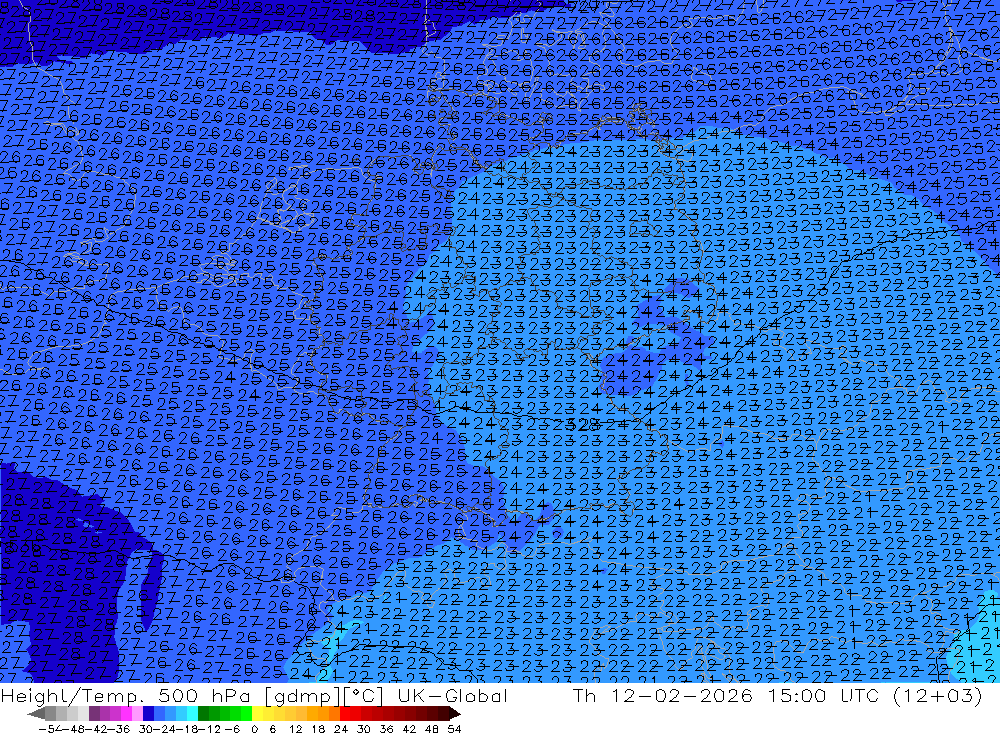1000x733 pixels.
Task: Click the '-54' legend value
Action: point(49,729)
